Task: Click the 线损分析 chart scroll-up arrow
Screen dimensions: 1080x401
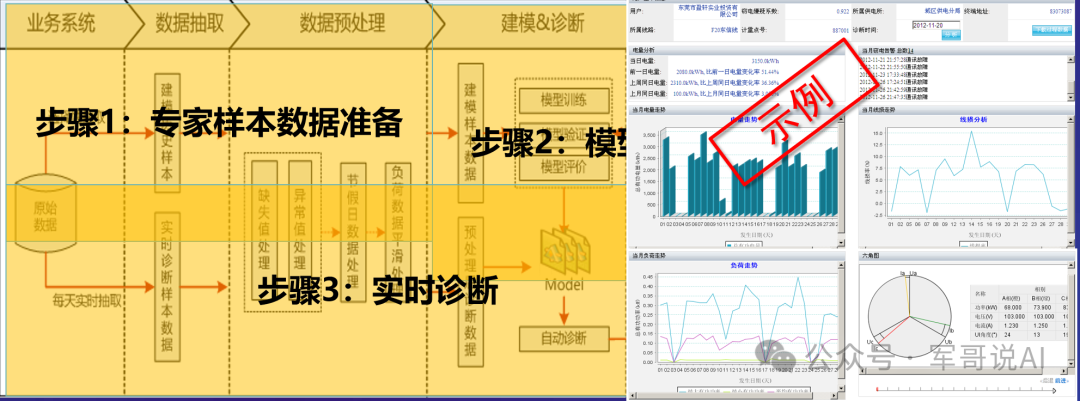Action: click(1070, 119)
